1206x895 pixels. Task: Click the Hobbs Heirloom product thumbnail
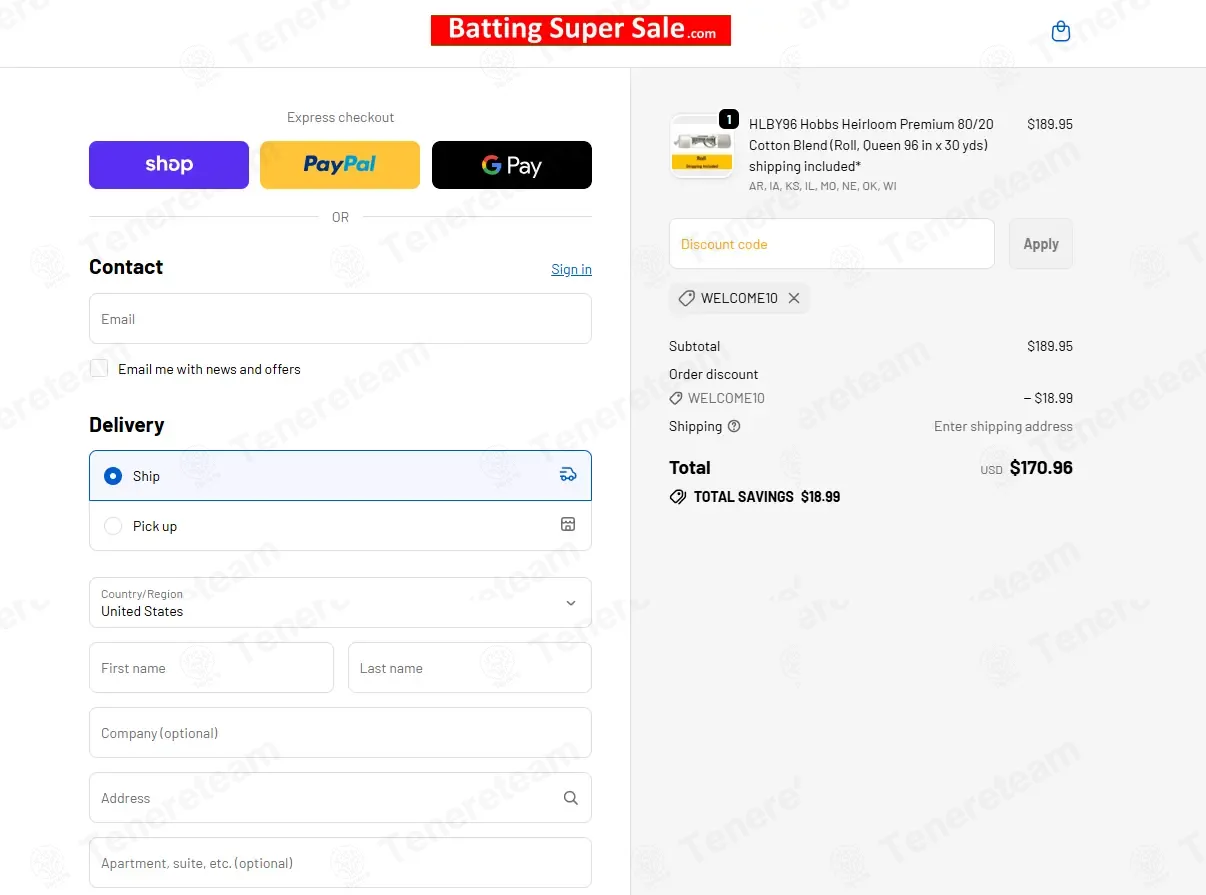pos(702,146)
